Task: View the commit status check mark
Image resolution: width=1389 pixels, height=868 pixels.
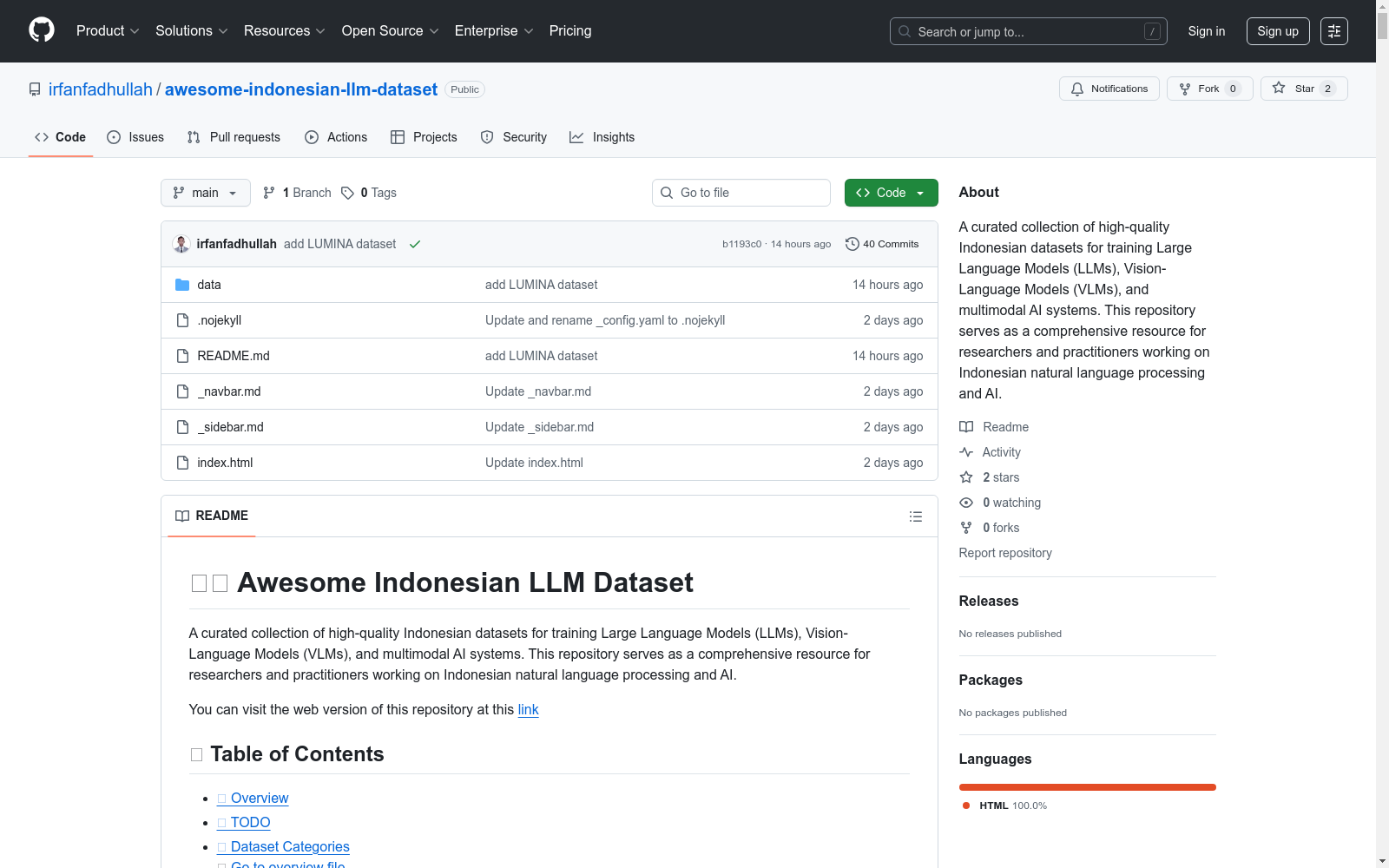Action: tap(415, 244)
